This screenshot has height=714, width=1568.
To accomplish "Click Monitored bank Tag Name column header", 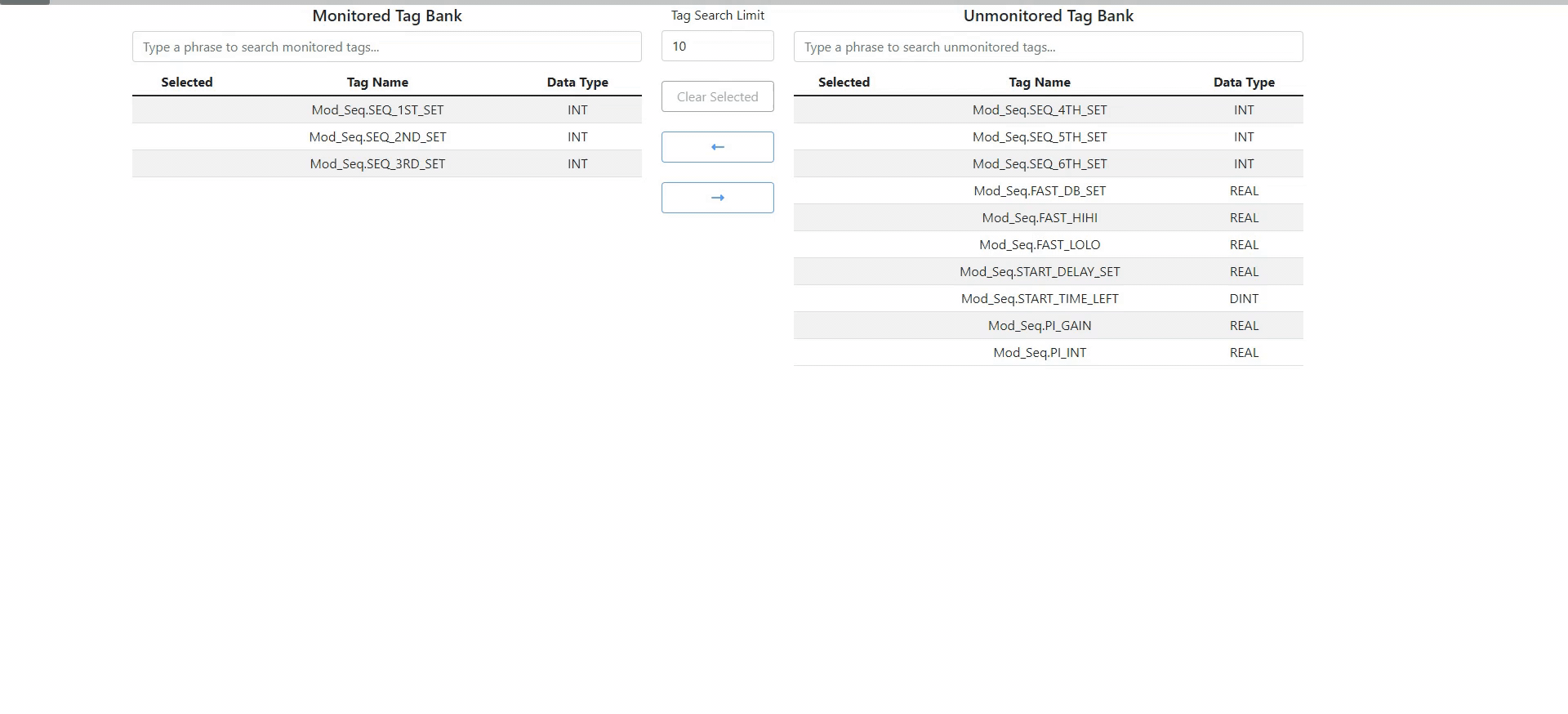I will pos(377,82).
